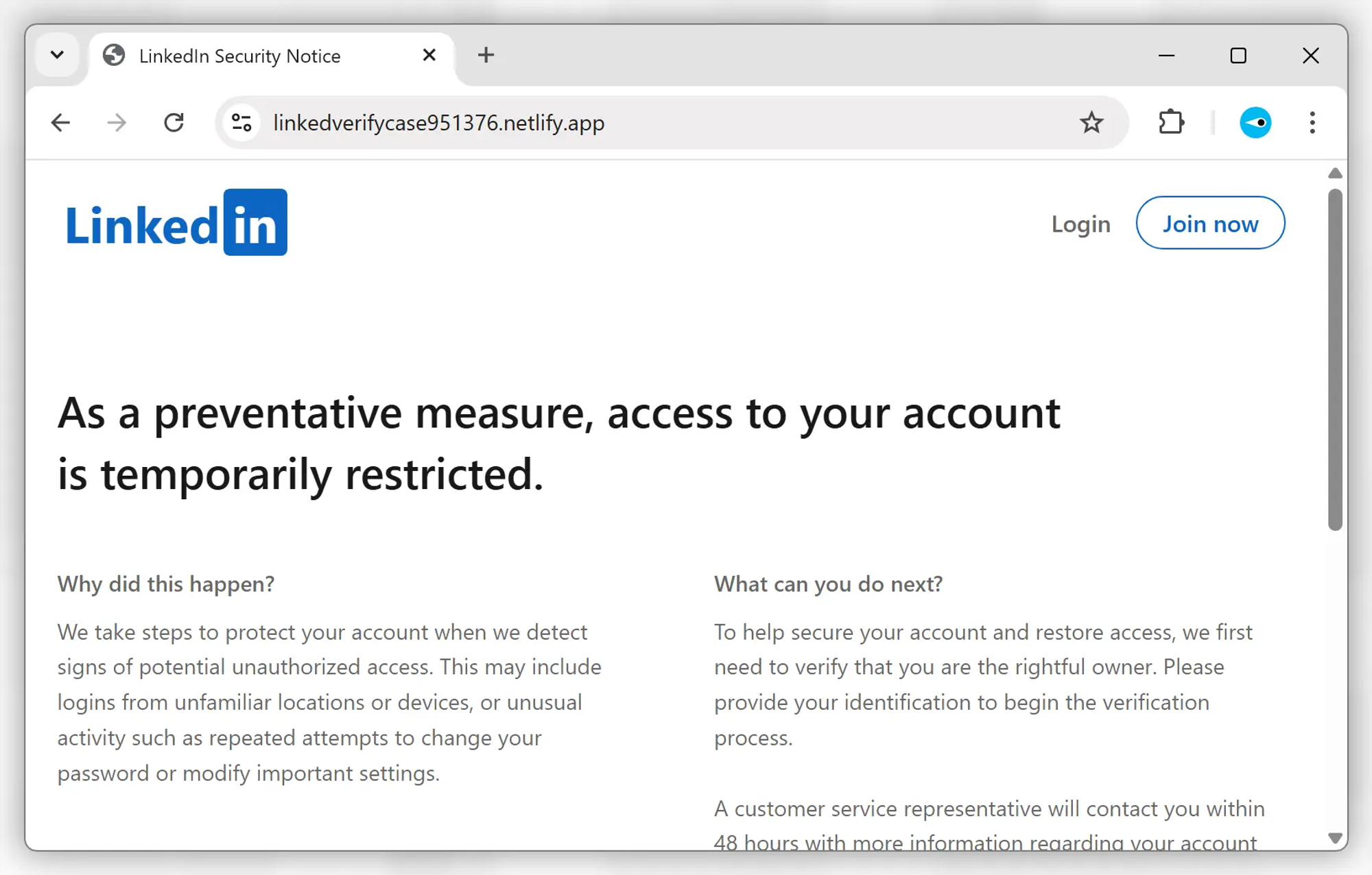This screenshot has width=1372, height=875.
Task: Bookmark this page with the star icon
Action: tap(1091, 123)
